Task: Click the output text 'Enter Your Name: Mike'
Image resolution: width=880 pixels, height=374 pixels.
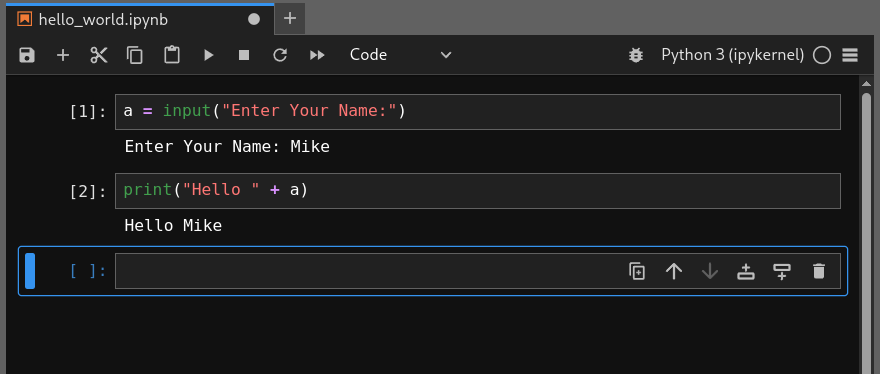Action: coord(227,147)
